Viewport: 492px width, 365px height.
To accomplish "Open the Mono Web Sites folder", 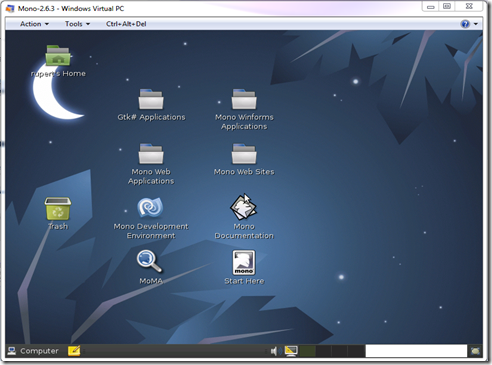I will 244,154.
